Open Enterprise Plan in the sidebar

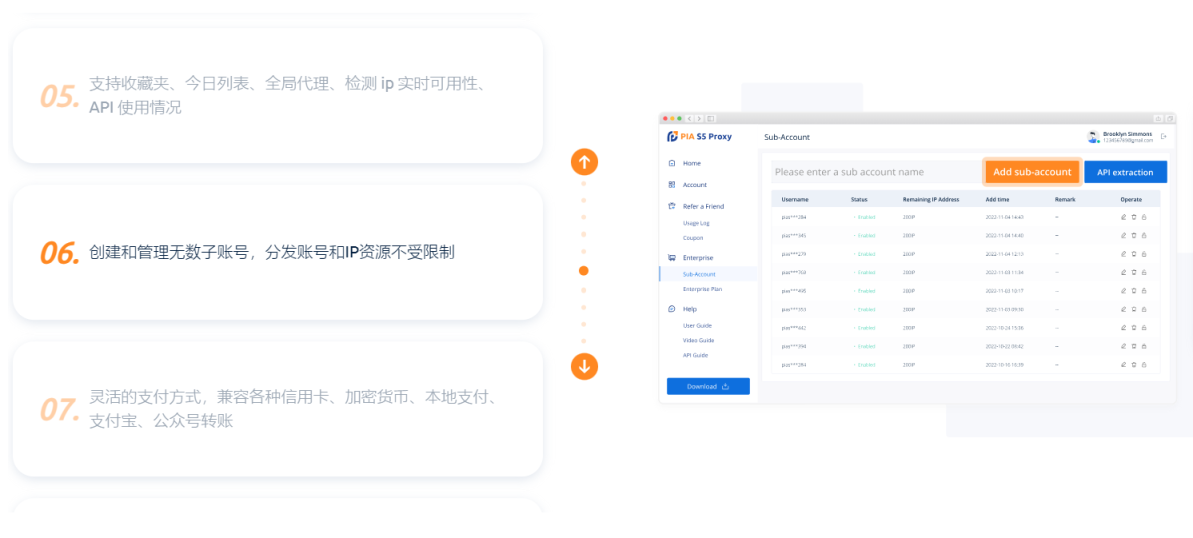[x=702, y=289]
